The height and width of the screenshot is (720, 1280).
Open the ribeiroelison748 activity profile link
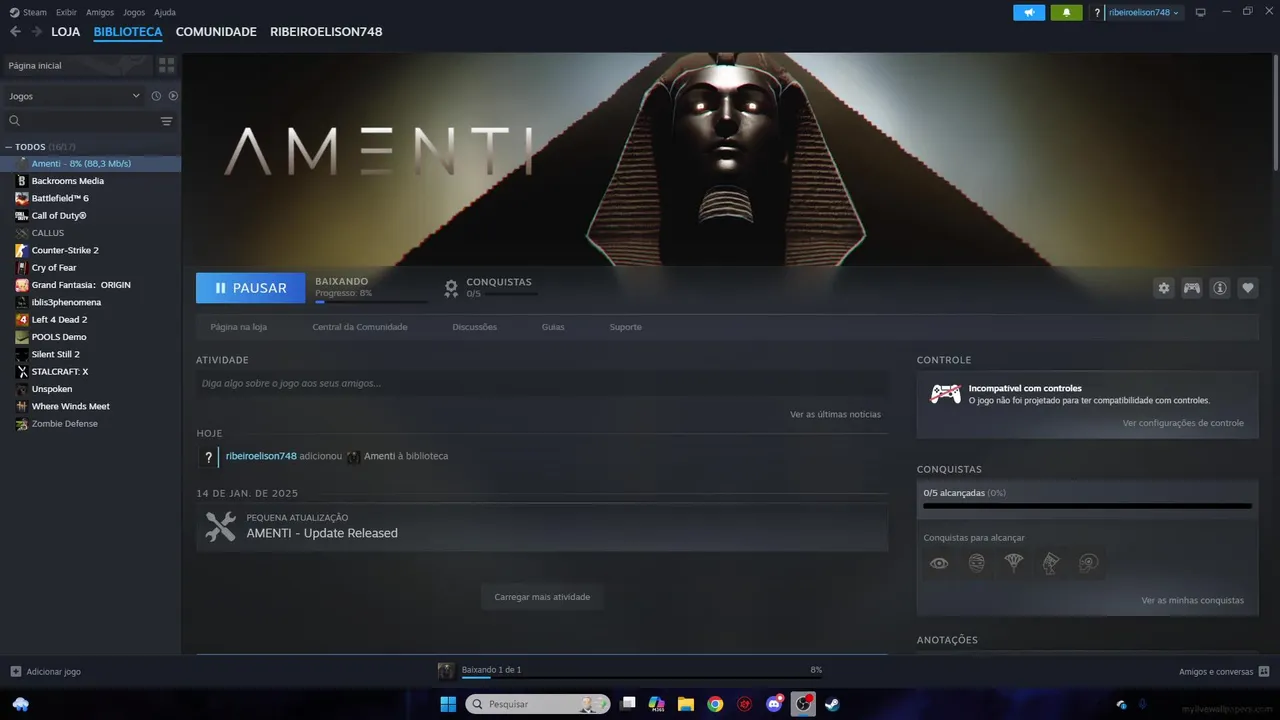tap(261, 456)
